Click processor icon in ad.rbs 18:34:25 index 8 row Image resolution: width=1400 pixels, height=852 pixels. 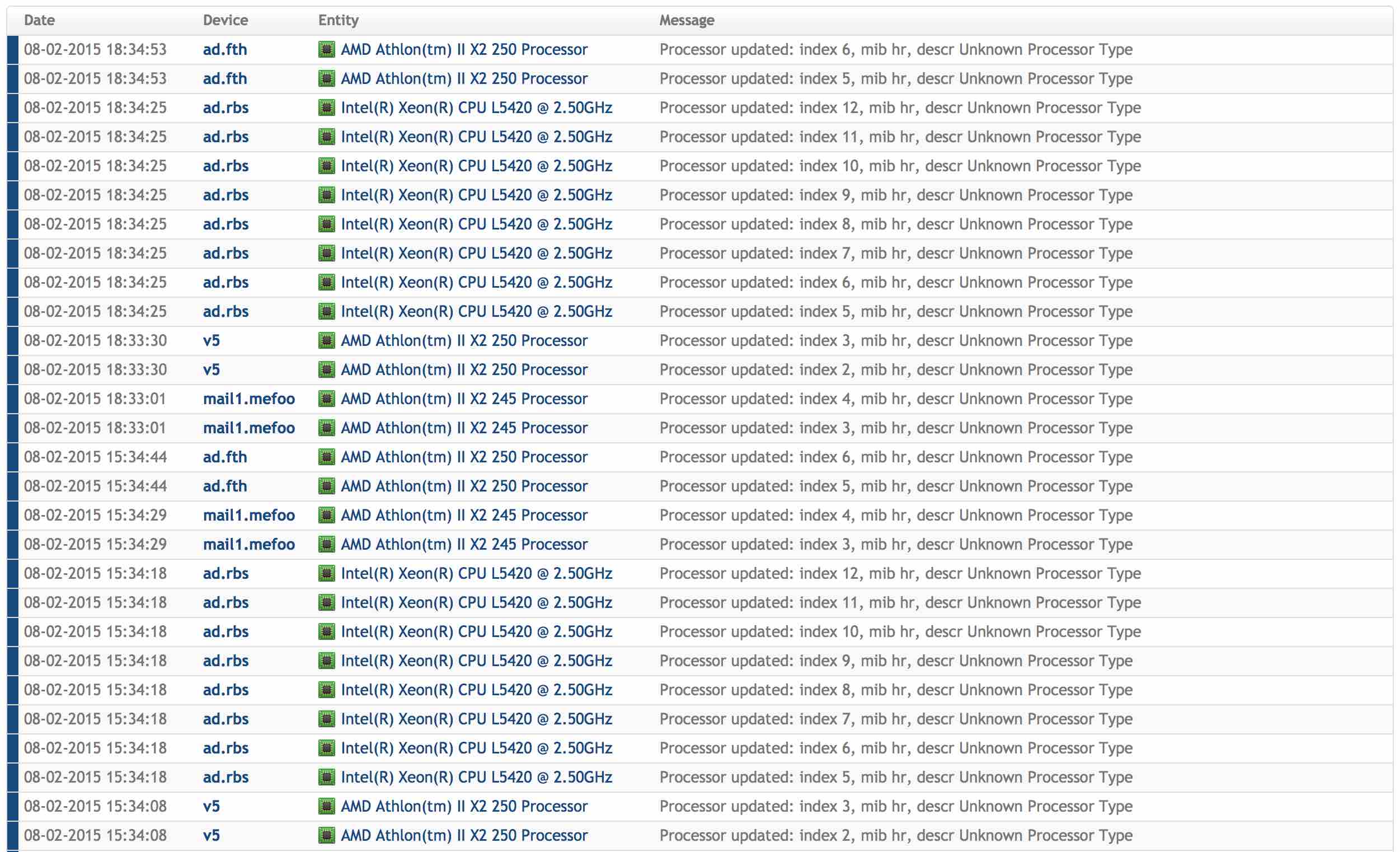(x=327, y=224)
